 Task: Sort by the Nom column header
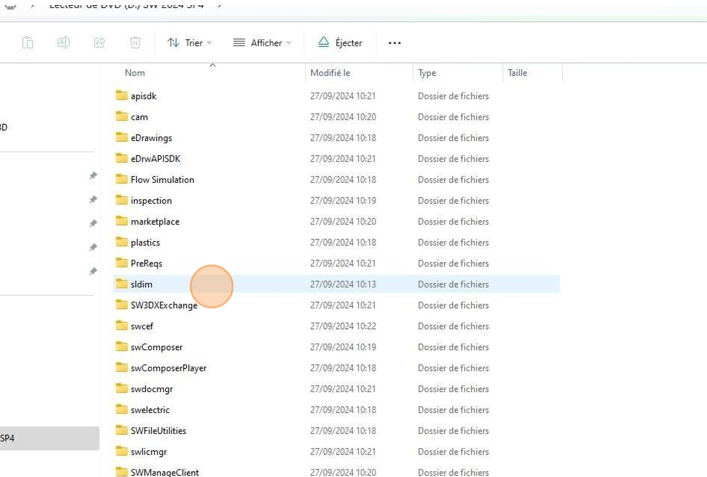(135, 73)
